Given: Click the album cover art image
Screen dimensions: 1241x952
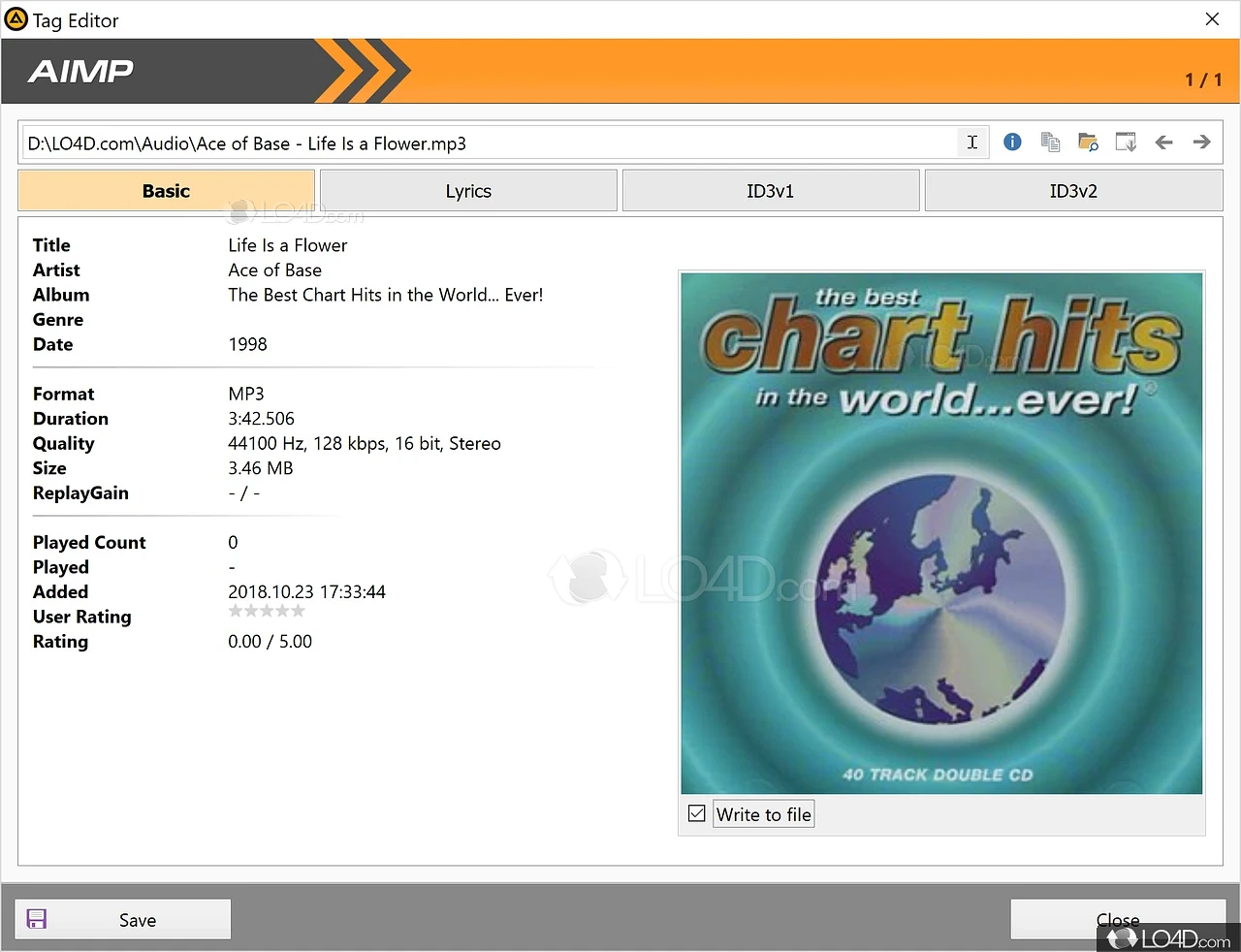Looking at the screenshot, I should point(941,533).
